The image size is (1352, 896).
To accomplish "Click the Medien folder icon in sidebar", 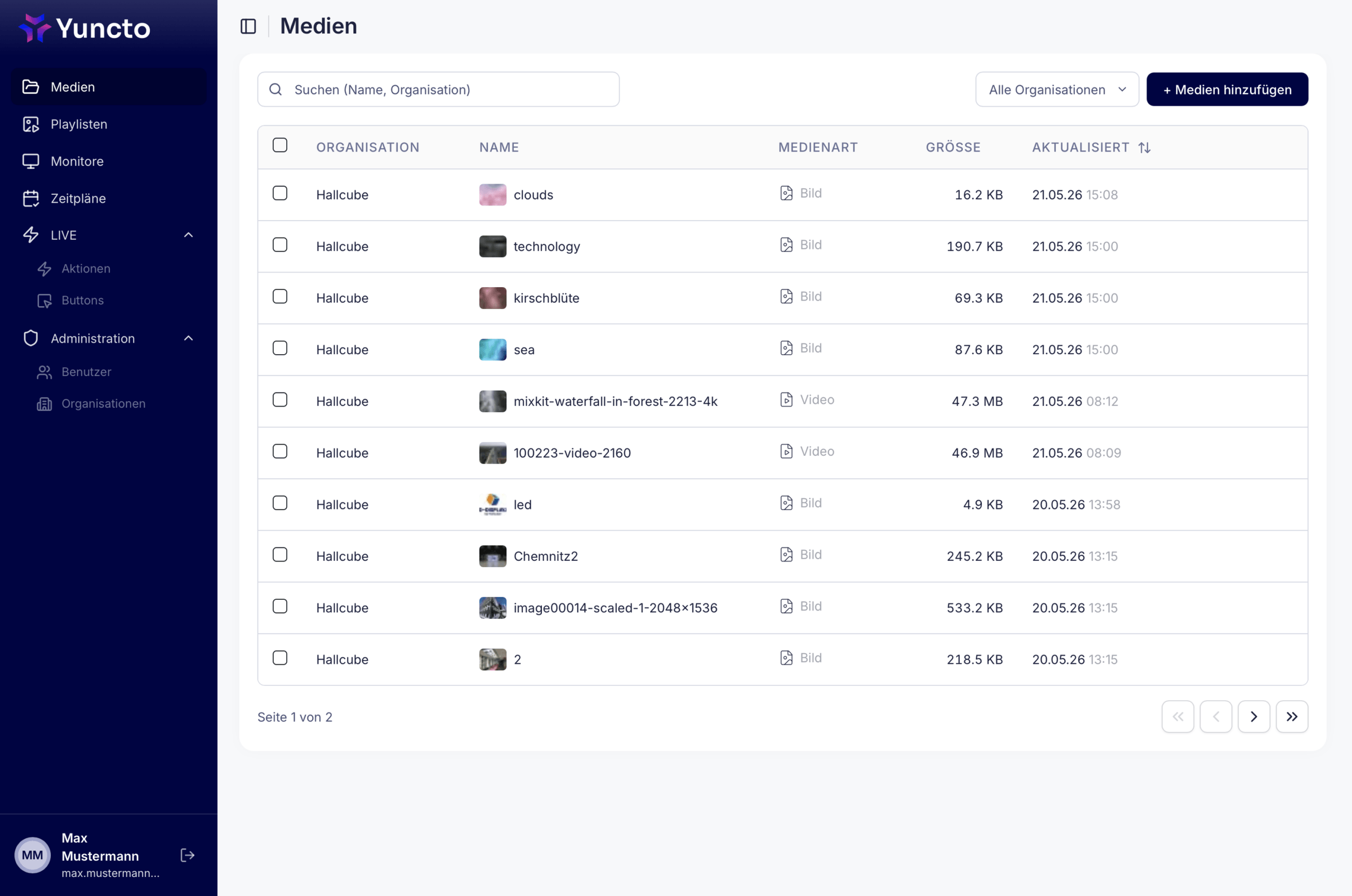I will (x=31, y=87).
